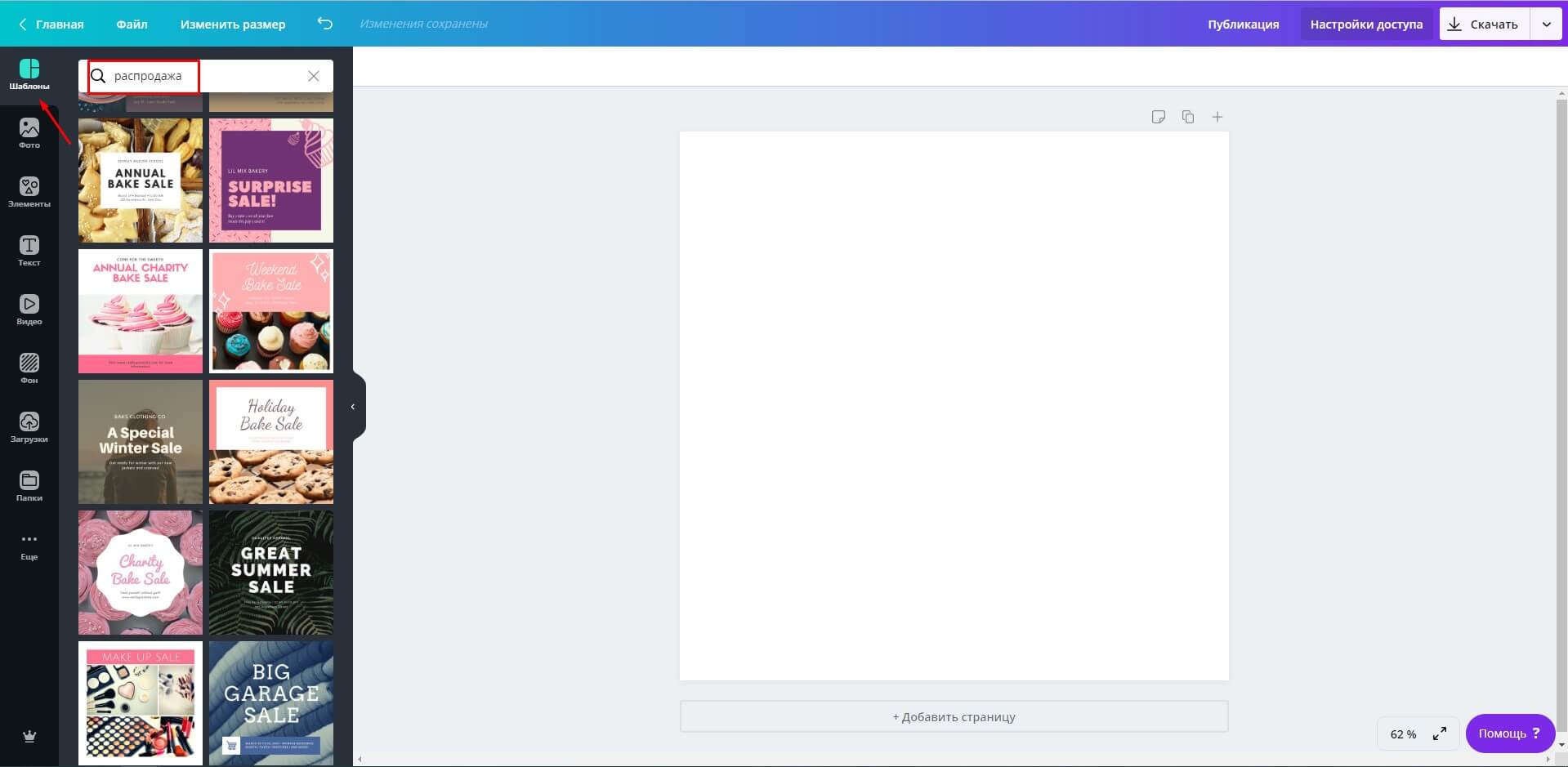Open the Видео panel
The height and width of the screenshot is (767, 1568).
pos(29,310)
